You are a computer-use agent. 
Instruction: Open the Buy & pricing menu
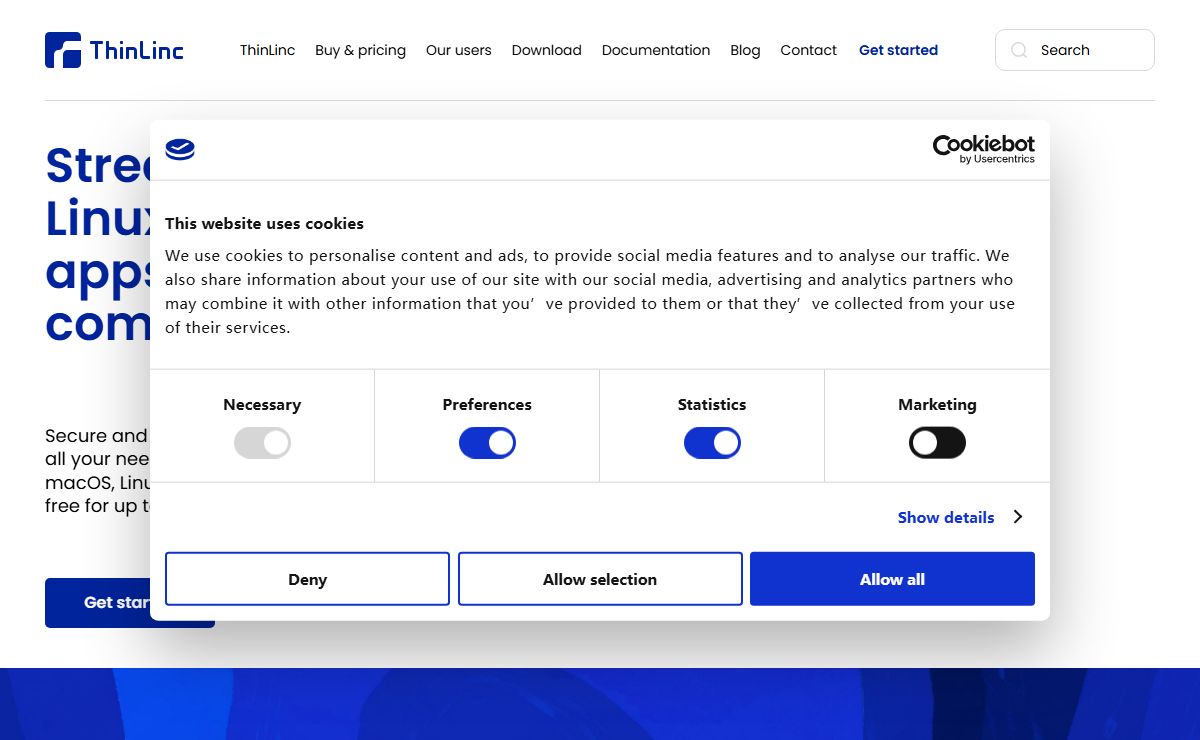[x=360, y=50]
